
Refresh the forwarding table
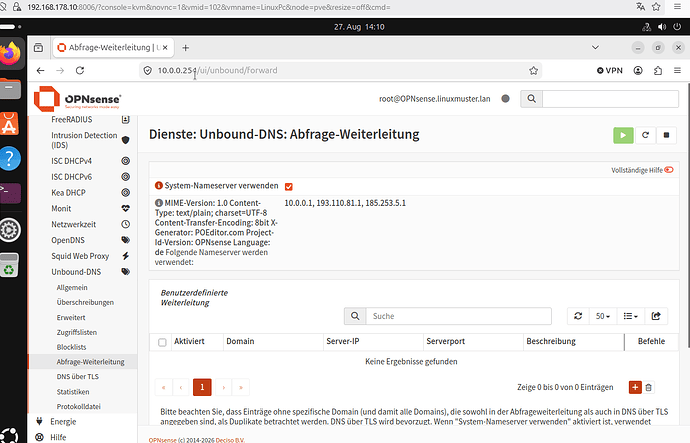coord(578,316)
